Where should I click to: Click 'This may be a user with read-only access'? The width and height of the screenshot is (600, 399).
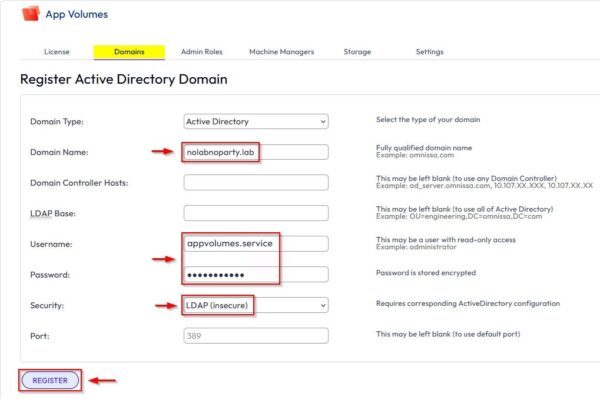pos(446,239)
